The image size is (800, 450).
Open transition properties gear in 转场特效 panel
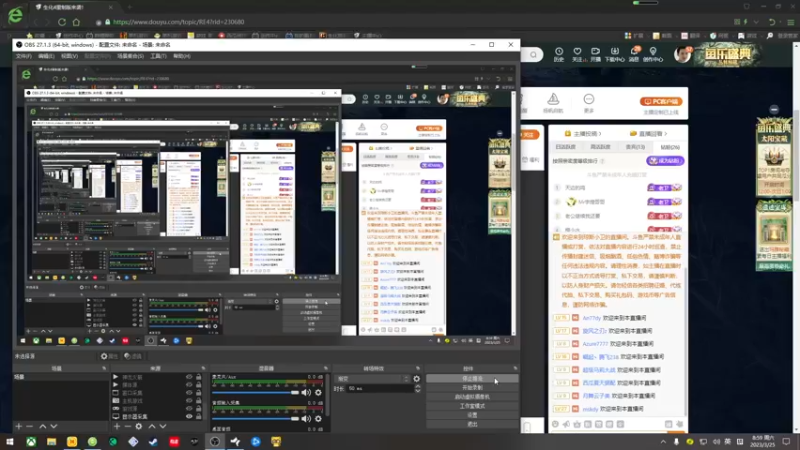(417, 379)
